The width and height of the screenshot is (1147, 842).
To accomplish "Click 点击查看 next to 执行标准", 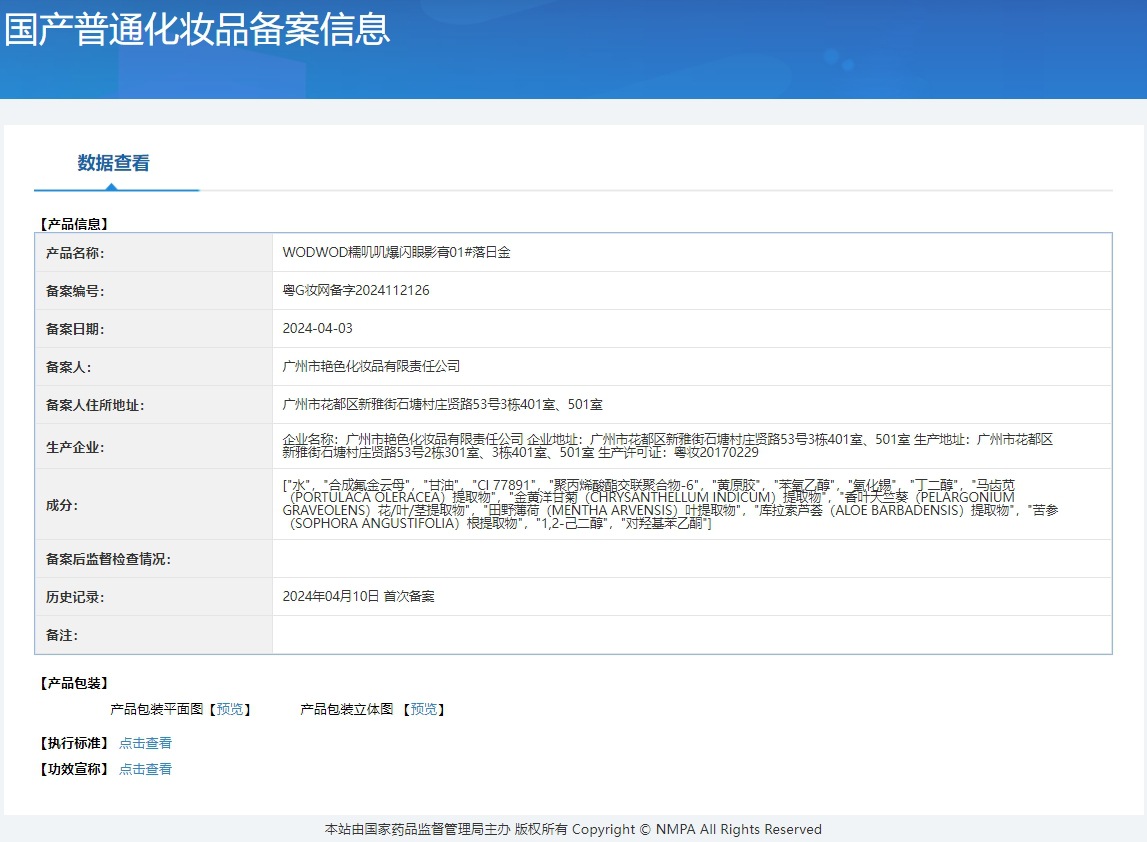I will click(x=145, y=743).
